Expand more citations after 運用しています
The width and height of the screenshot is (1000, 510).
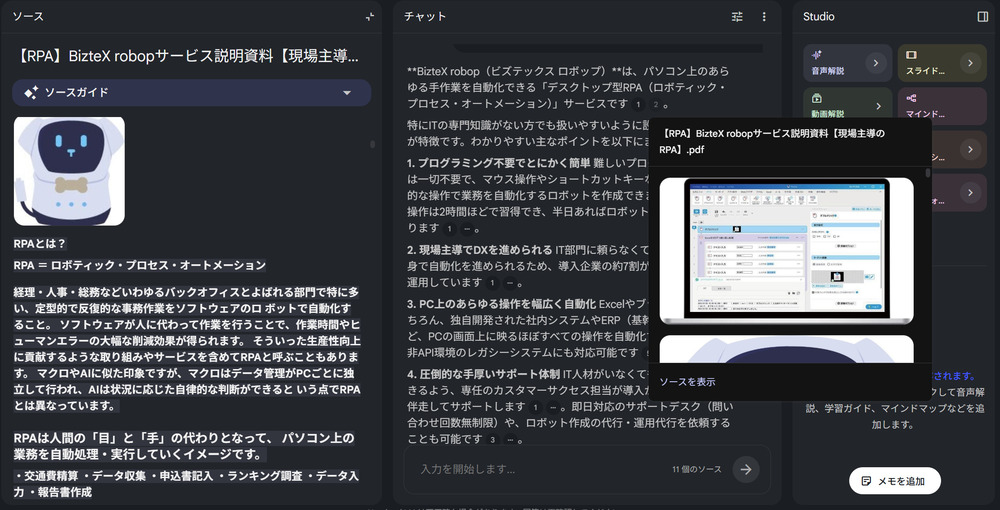click(509, 282)
